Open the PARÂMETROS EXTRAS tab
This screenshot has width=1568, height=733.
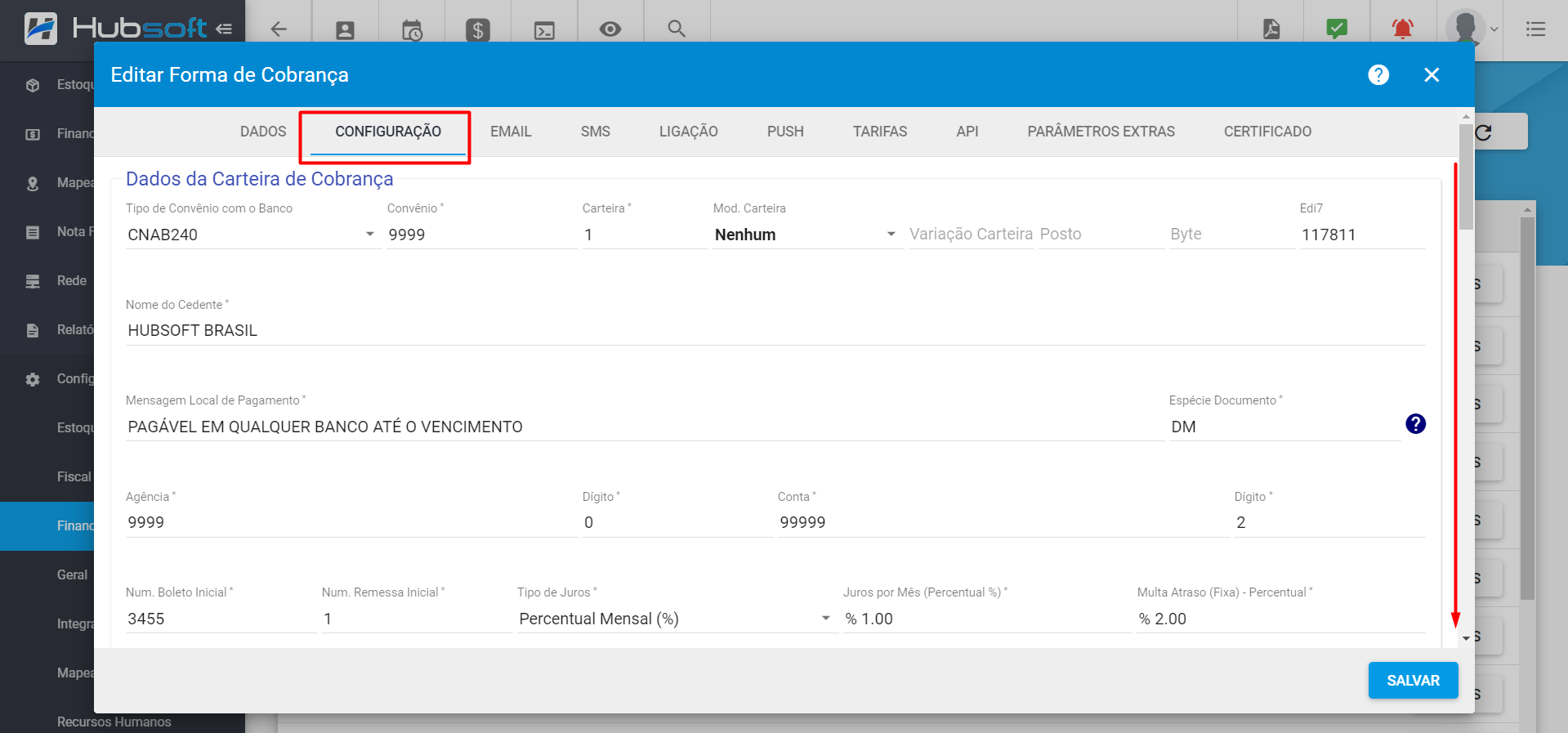click(x=1101, y=132)
